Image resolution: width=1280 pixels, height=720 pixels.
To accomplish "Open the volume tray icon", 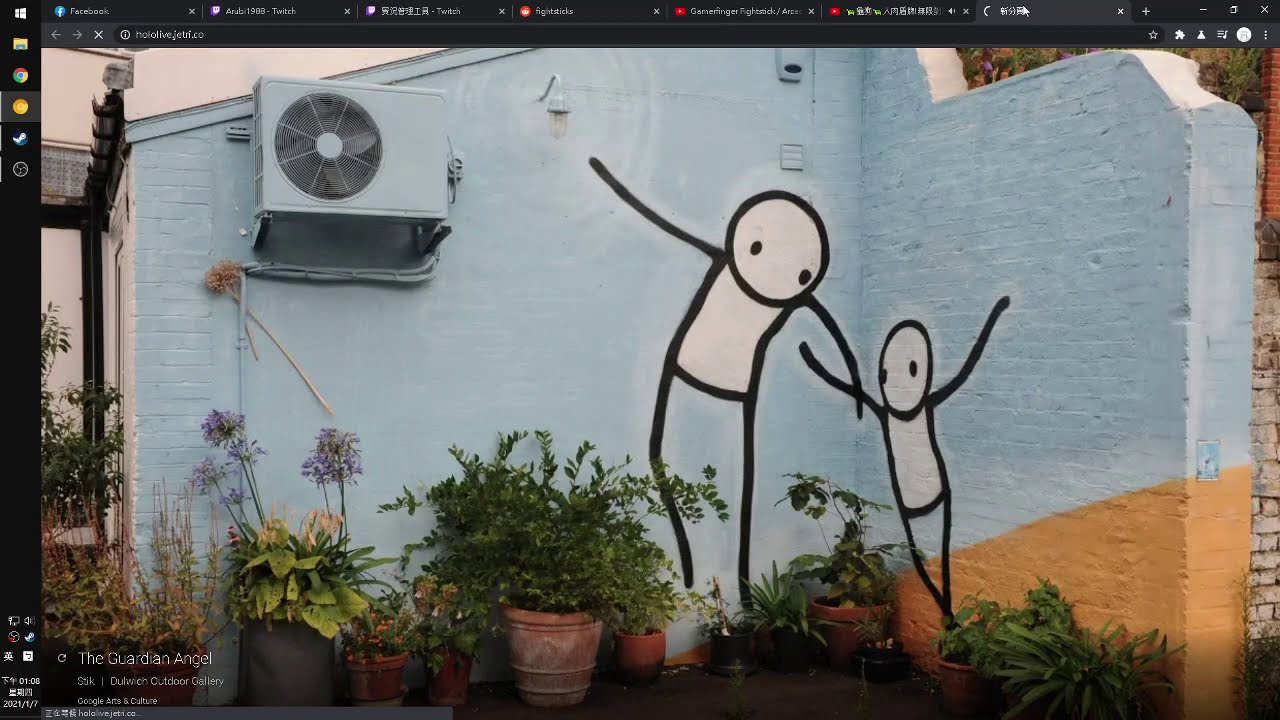I will click(29, 621).
